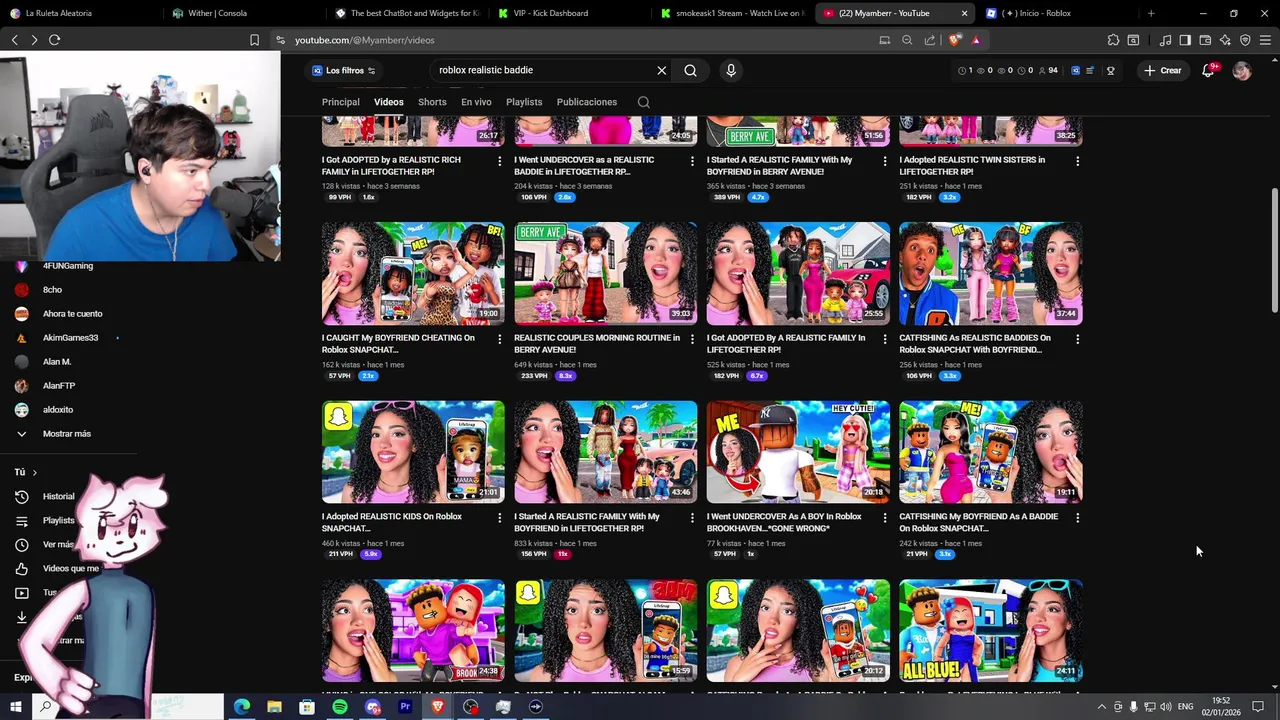Clear the search box text
This screenshot has height=720, width=1280.
(x=661, y=70)
